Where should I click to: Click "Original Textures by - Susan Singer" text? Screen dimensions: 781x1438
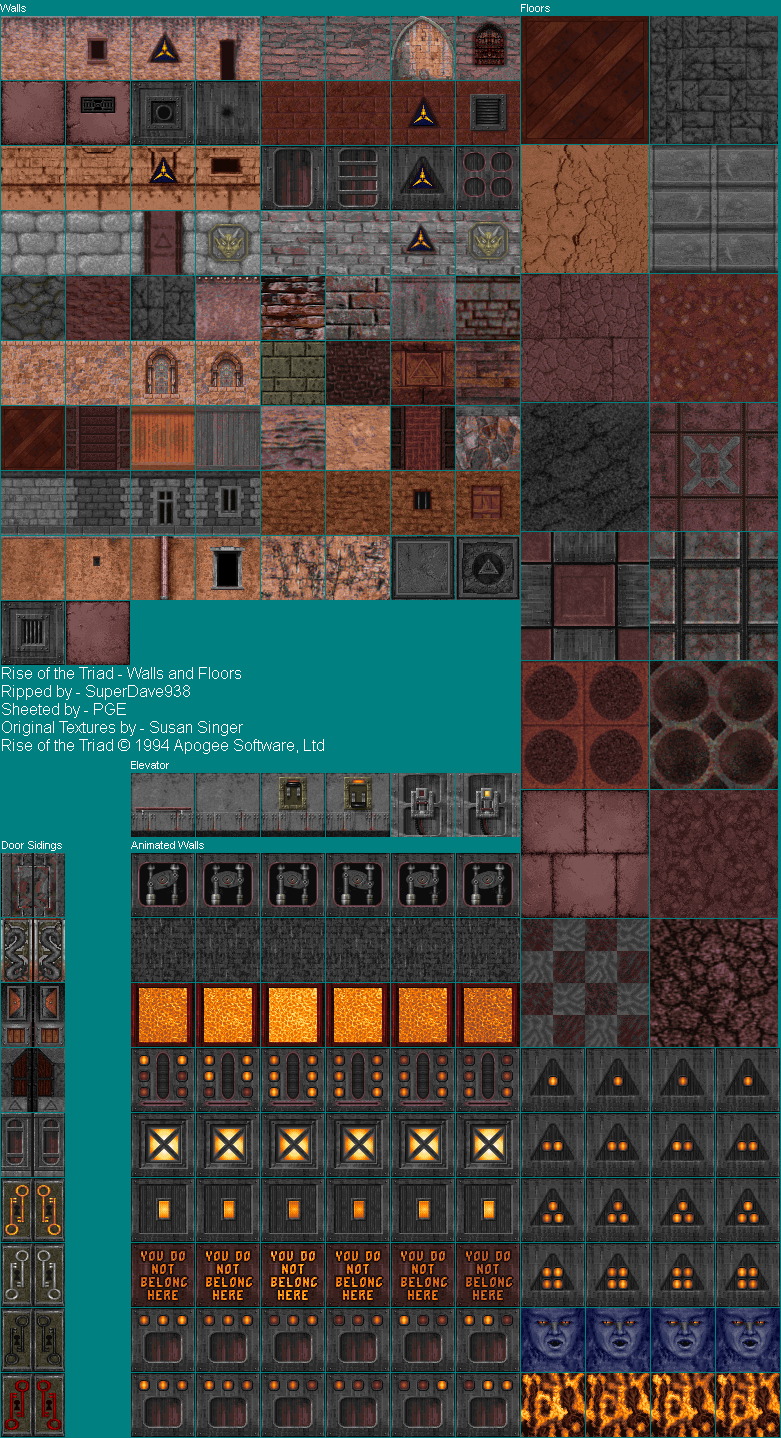[x=122, y=727]
